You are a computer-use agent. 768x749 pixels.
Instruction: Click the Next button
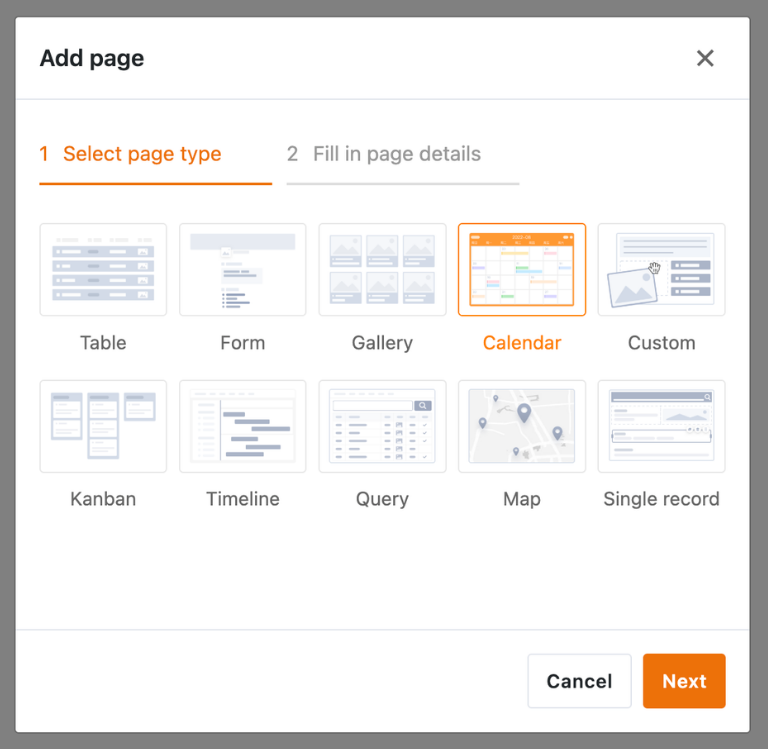point(684,680)
